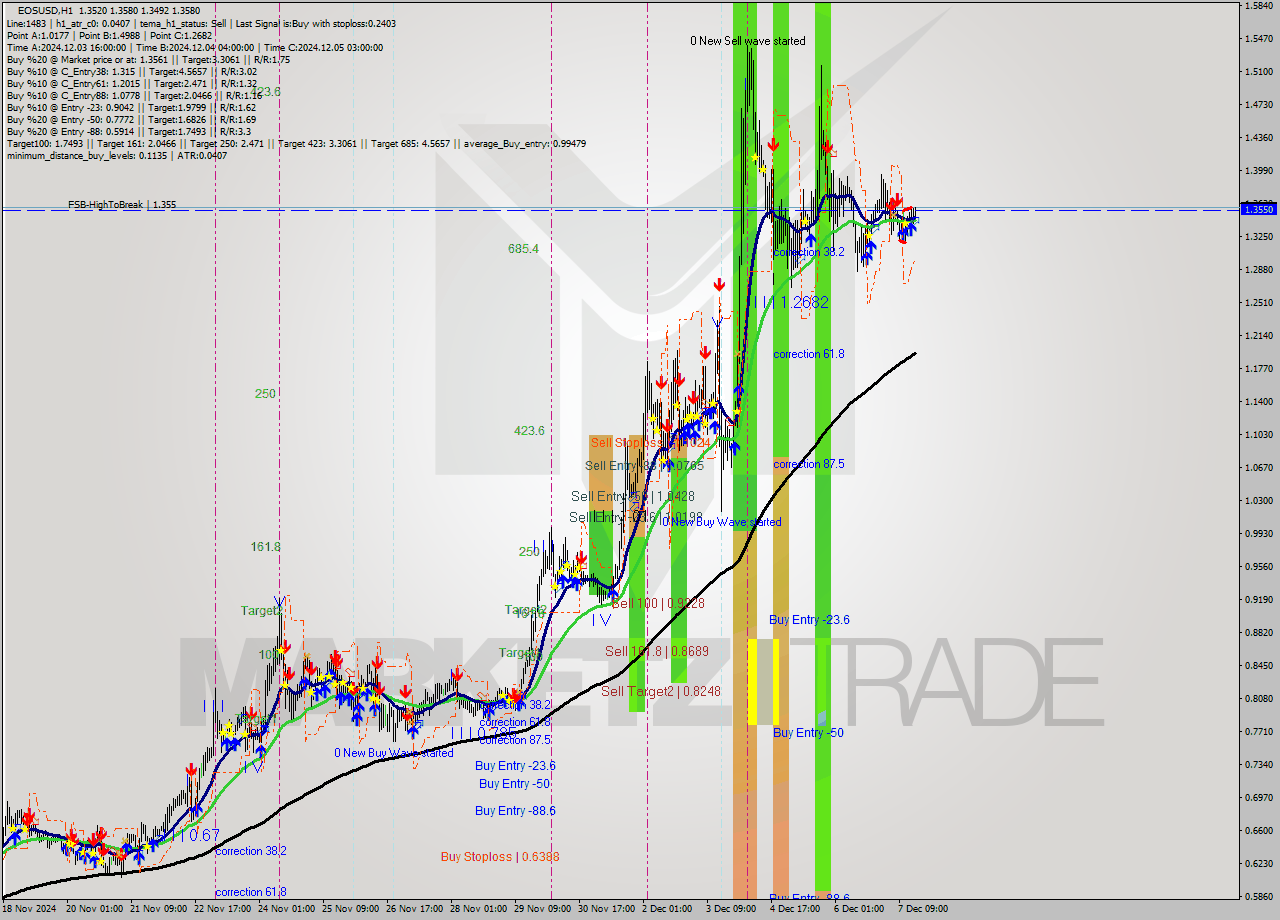Click 'minimum_distance_buy_levels: 0.1135' line
The height and width of the screenshot is (920, 1280).
click(117, 155)
